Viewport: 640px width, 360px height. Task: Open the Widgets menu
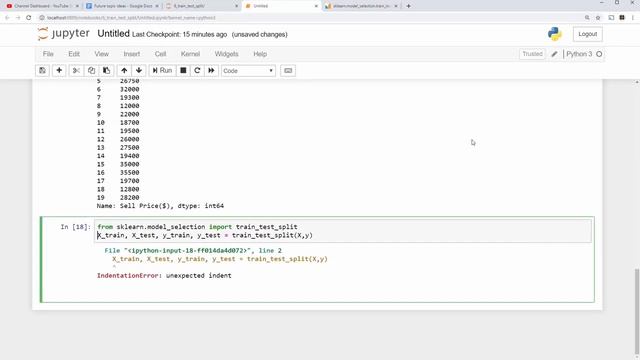pos(227,54)
